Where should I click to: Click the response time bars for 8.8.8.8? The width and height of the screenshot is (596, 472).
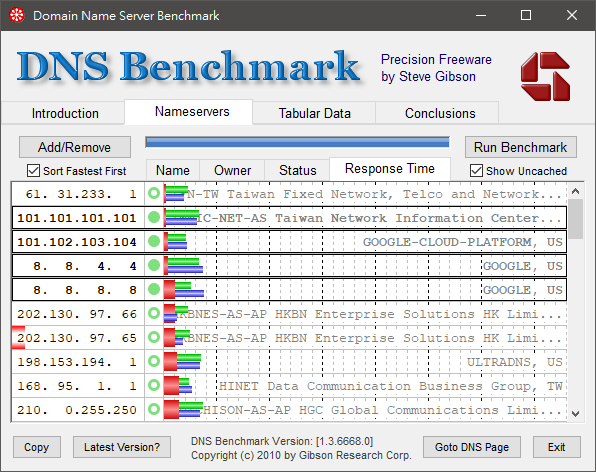pyautogui.click(x=184, y=290)
